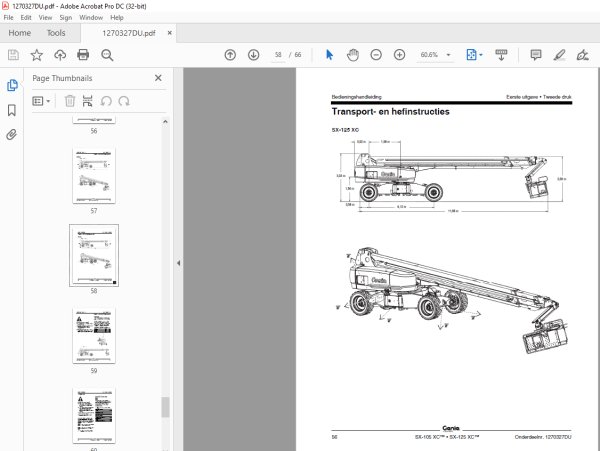Click the 'Page Thumbnails' panel title
The height and width of the screenshot is (451, 600).
coord(62,78)
